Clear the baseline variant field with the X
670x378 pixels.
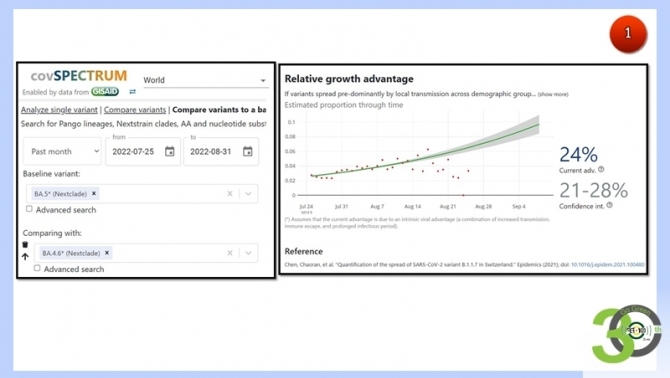coord(230,193)
